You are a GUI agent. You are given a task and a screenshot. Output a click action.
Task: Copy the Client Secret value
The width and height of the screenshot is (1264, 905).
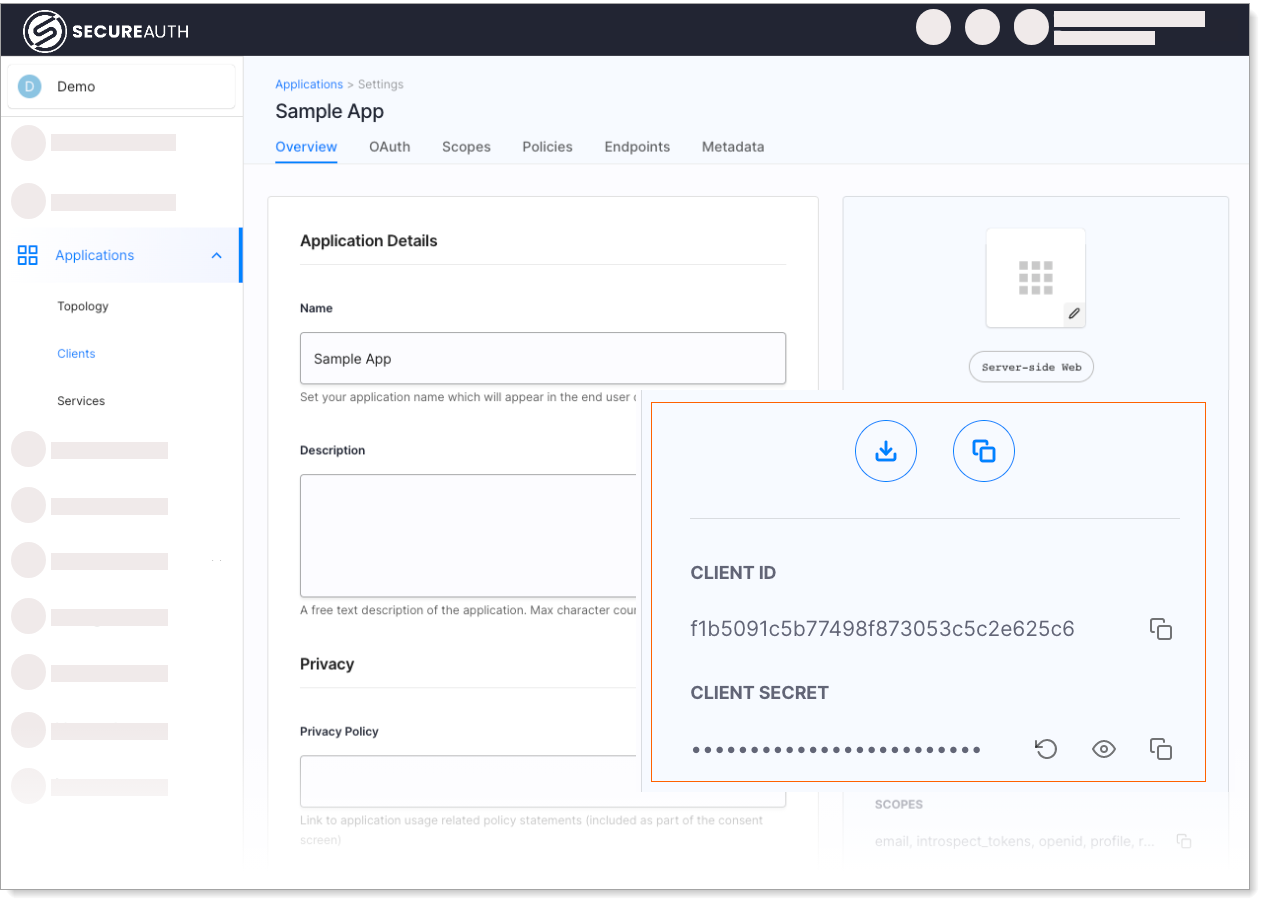pos(1161,748)
